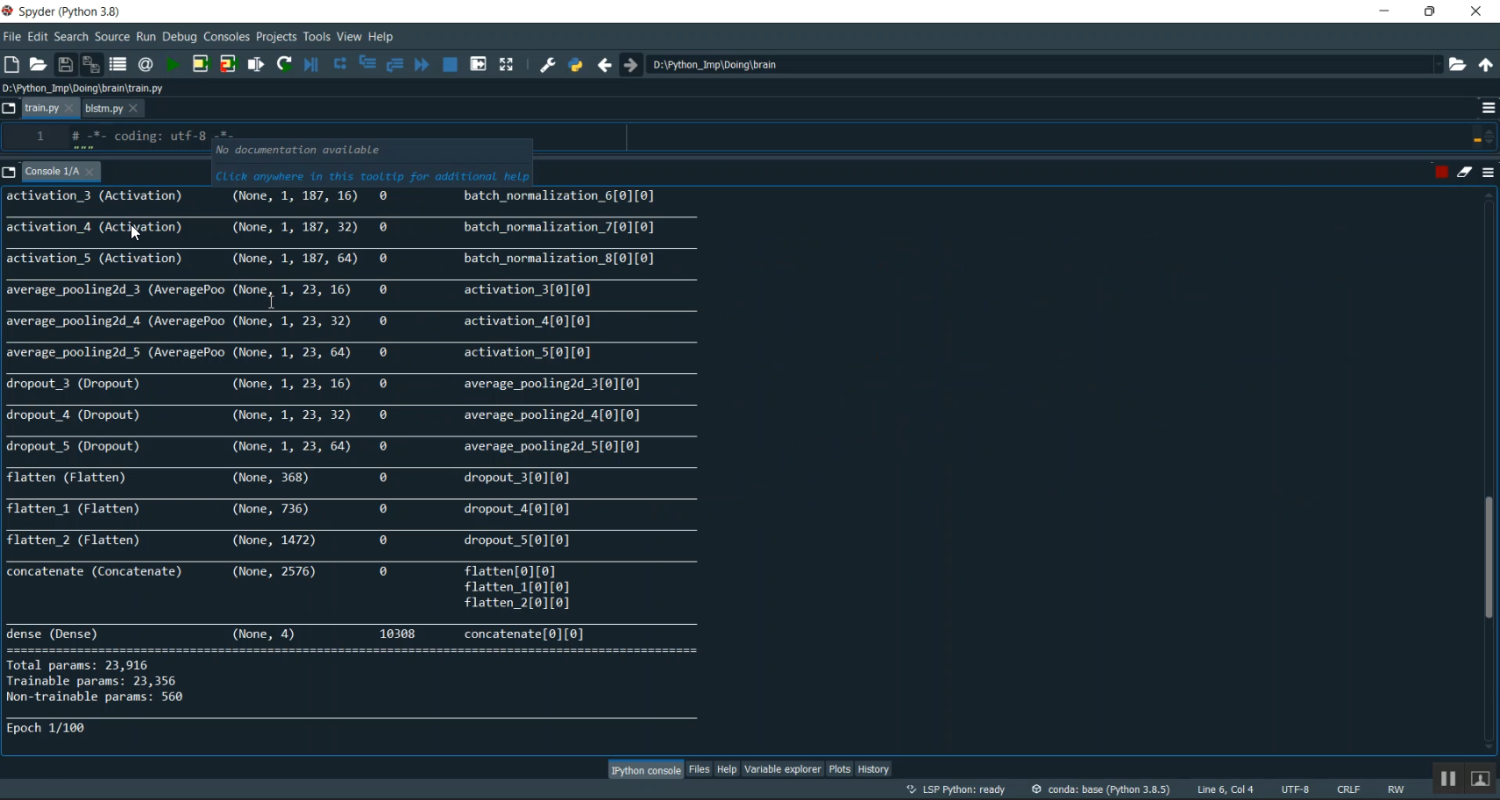Screen dimensions: 1500x800
Task: Open the editor pane options hamburger menu
Action: click(x=1488, y=108)
